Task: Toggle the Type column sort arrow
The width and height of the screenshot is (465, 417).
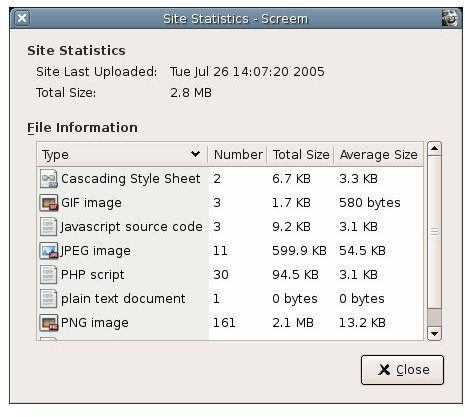Action: tap(195, 154)
